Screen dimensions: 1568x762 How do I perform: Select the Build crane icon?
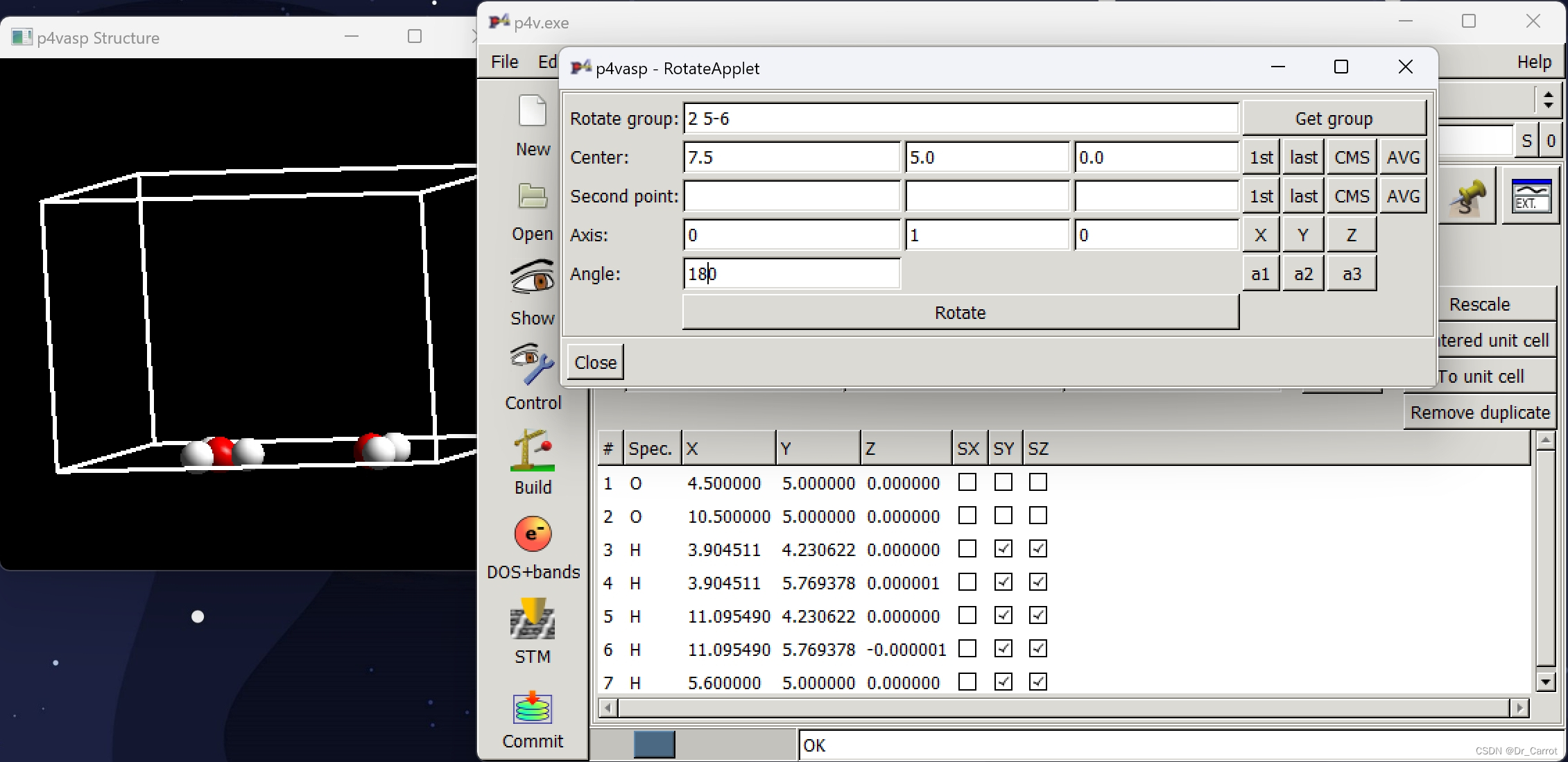533,449
